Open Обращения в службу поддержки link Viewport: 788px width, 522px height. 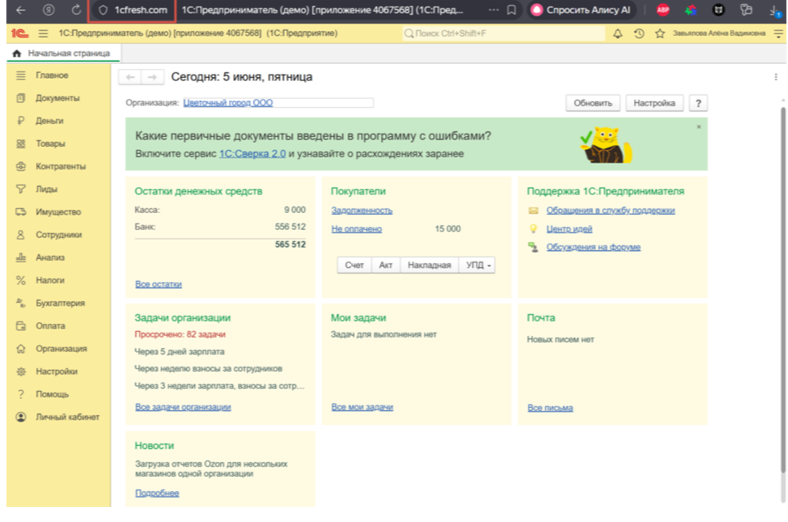611,211
